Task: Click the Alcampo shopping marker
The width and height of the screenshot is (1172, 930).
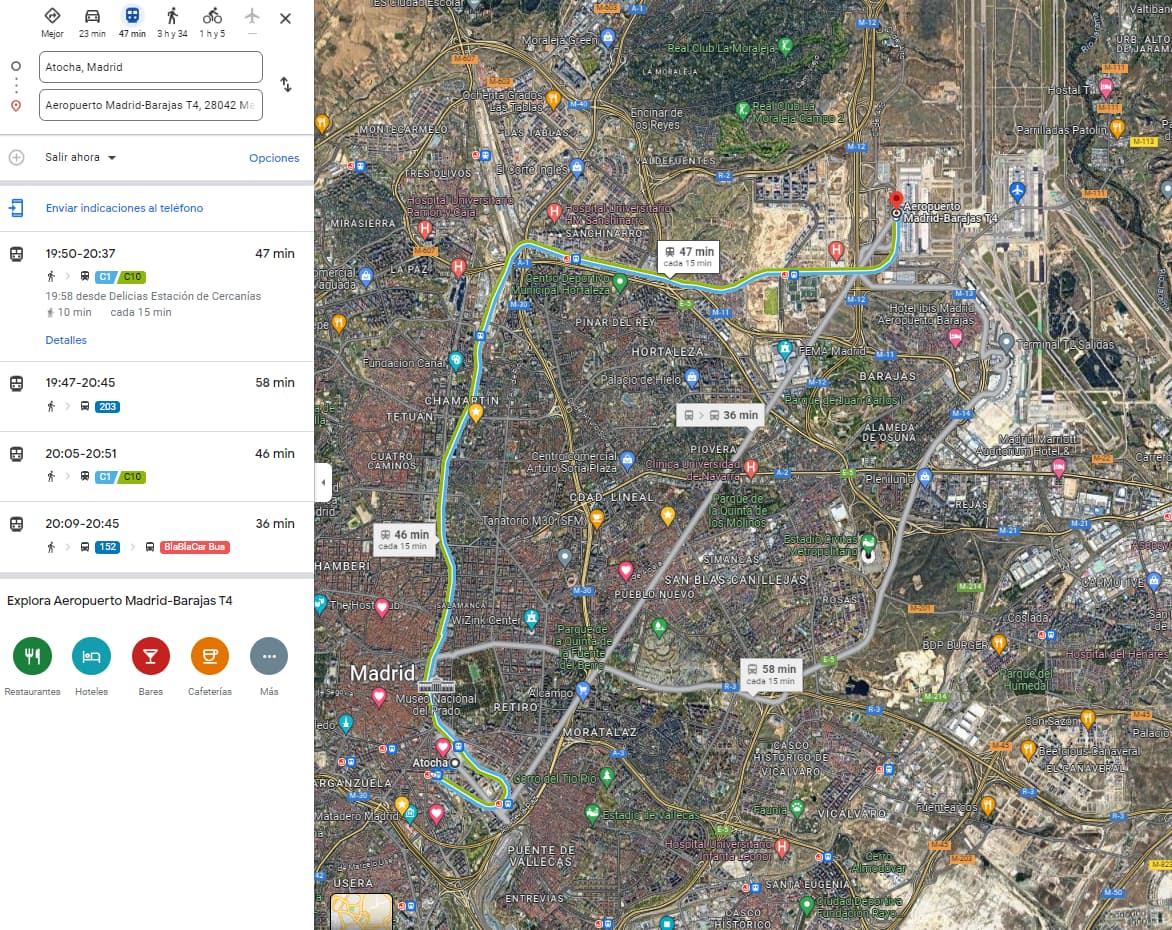Action: tap(583, 691)
